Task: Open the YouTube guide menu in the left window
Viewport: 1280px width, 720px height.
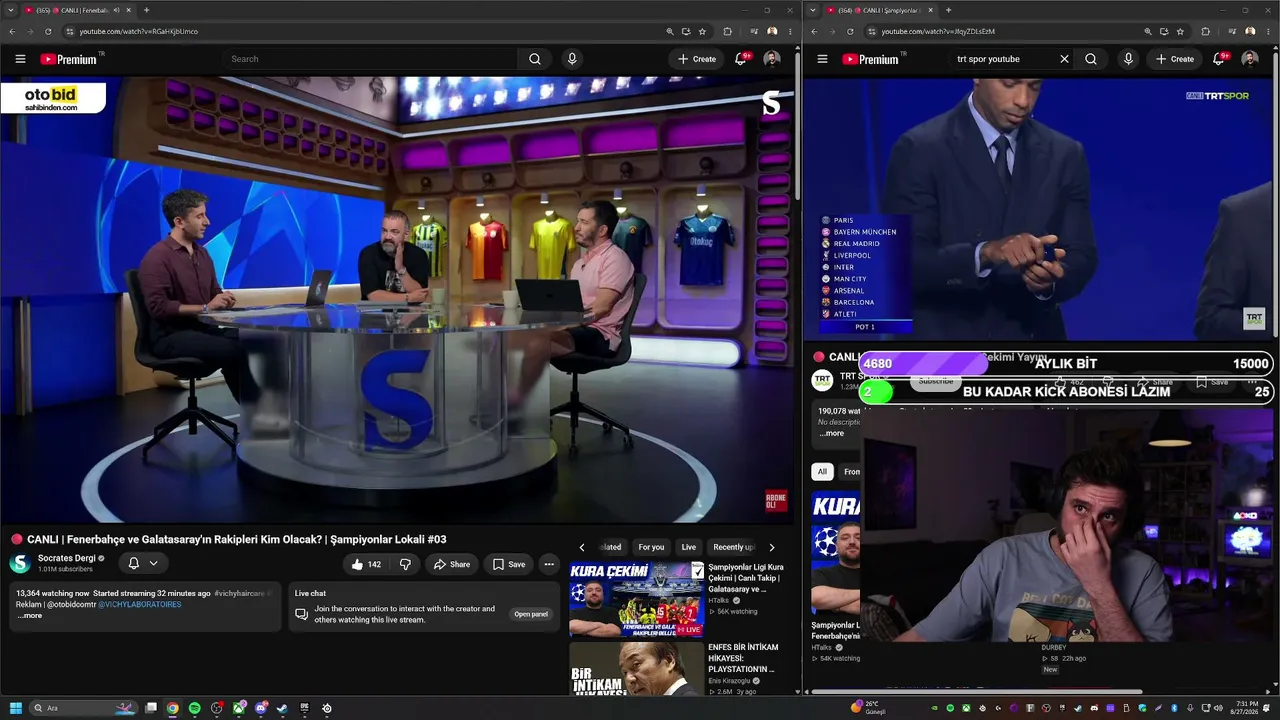Action: pos(20,59)
